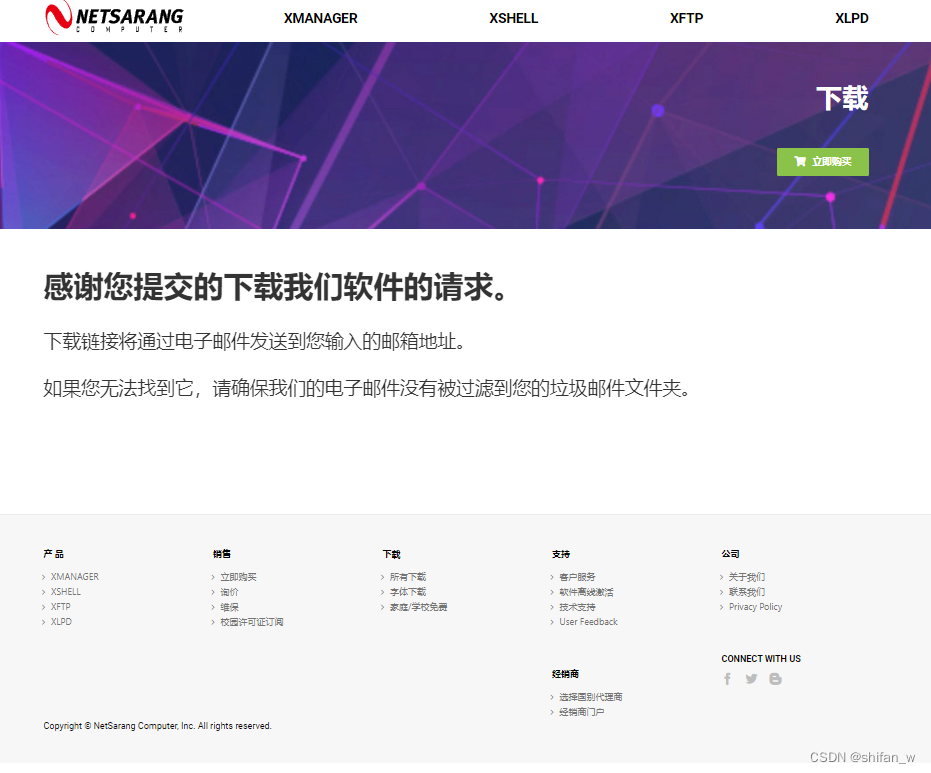This screenshot has width=931, height=773.
Task: Open the 客户服务 support link
Action: pyautogui.click(x=577, y=576)
